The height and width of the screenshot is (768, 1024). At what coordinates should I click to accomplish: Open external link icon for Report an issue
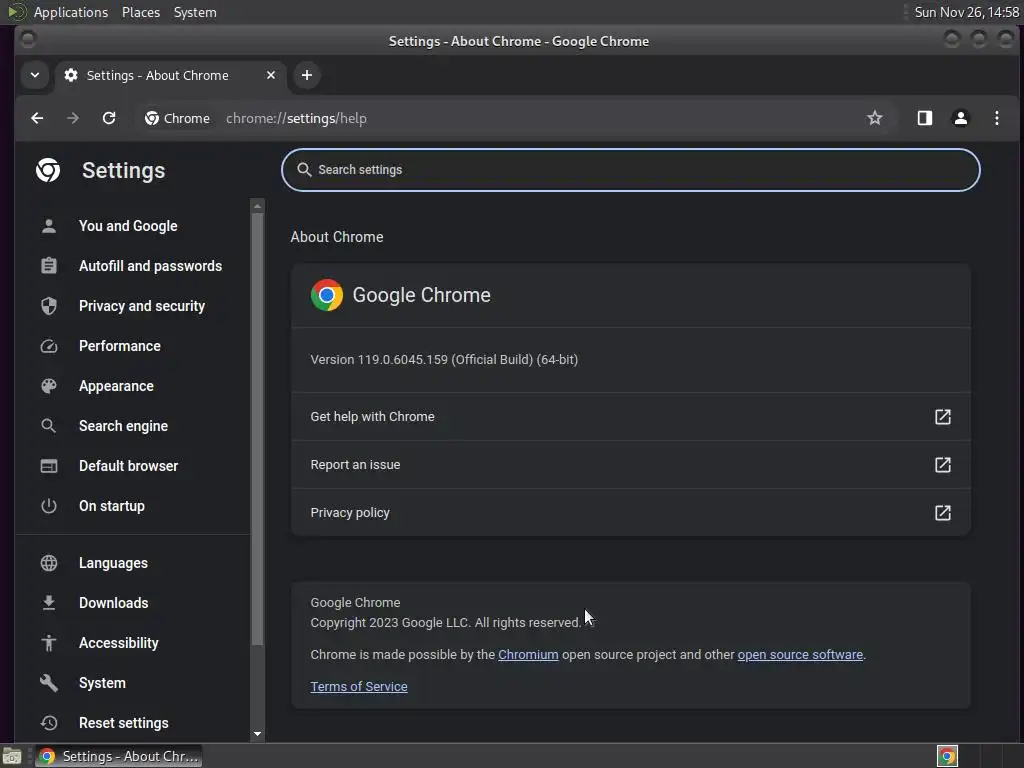tap(942, 465)
